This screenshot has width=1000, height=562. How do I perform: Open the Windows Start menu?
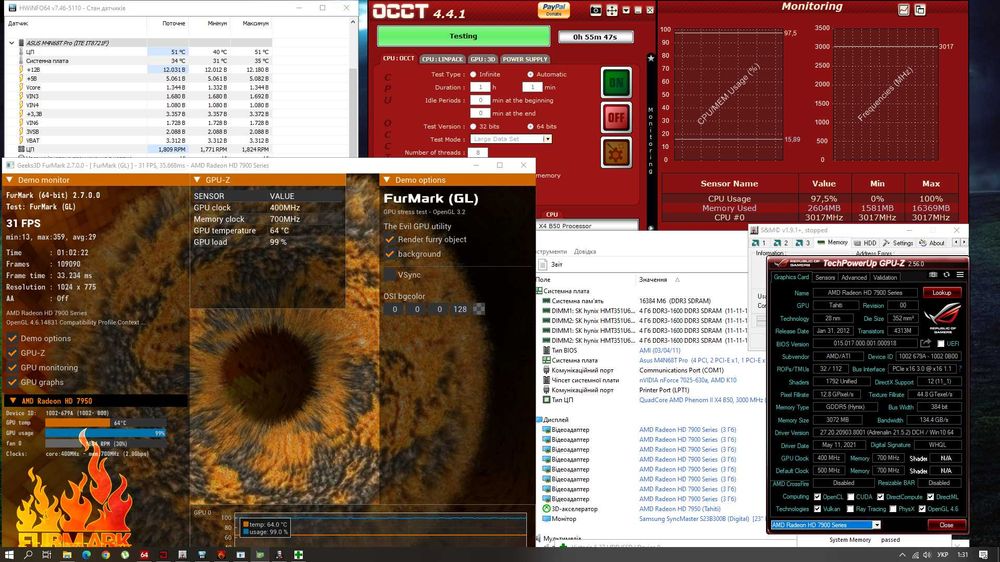click(x=9, y=555)
